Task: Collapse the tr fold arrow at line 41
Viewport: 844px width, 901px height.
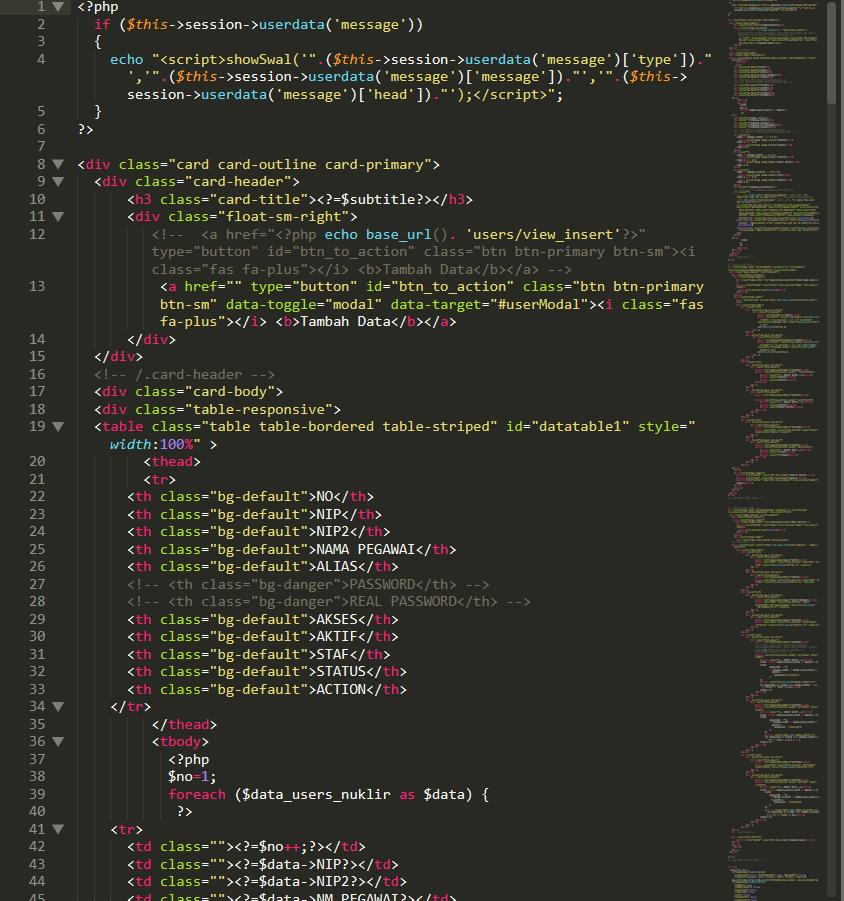Action: tap(58, 829)
